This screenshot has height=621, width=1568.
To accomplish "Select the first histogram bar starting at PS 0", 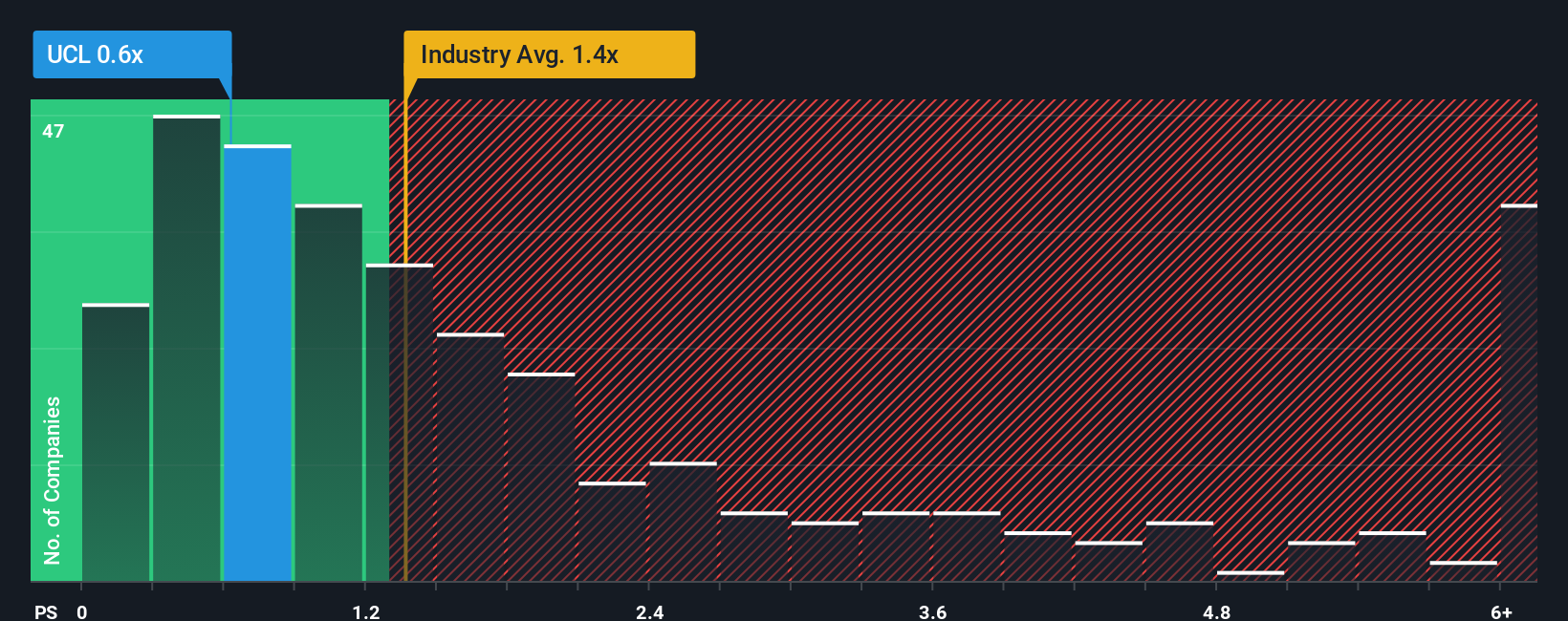I will click(116, 442).
